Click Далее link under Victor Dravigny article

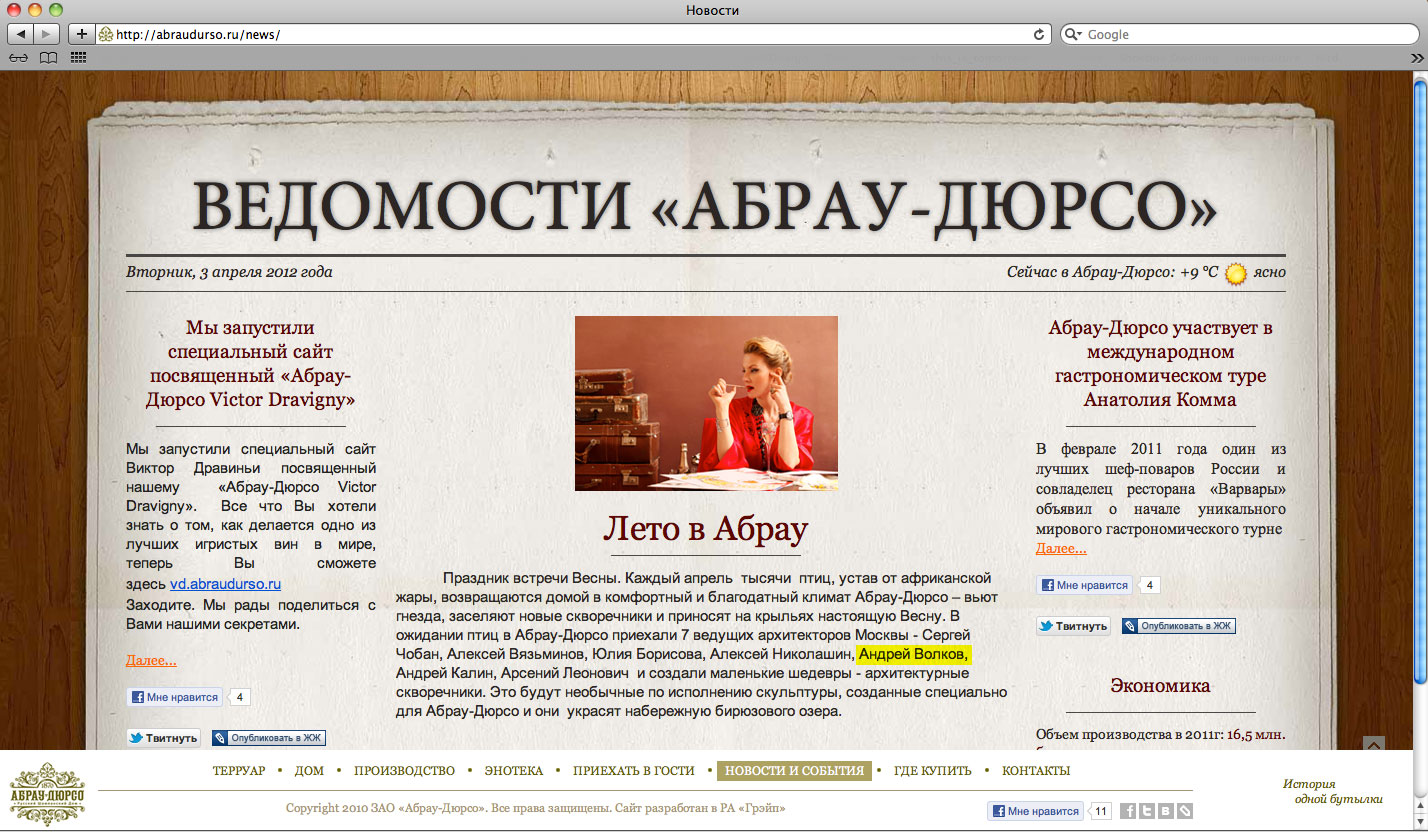151,660
